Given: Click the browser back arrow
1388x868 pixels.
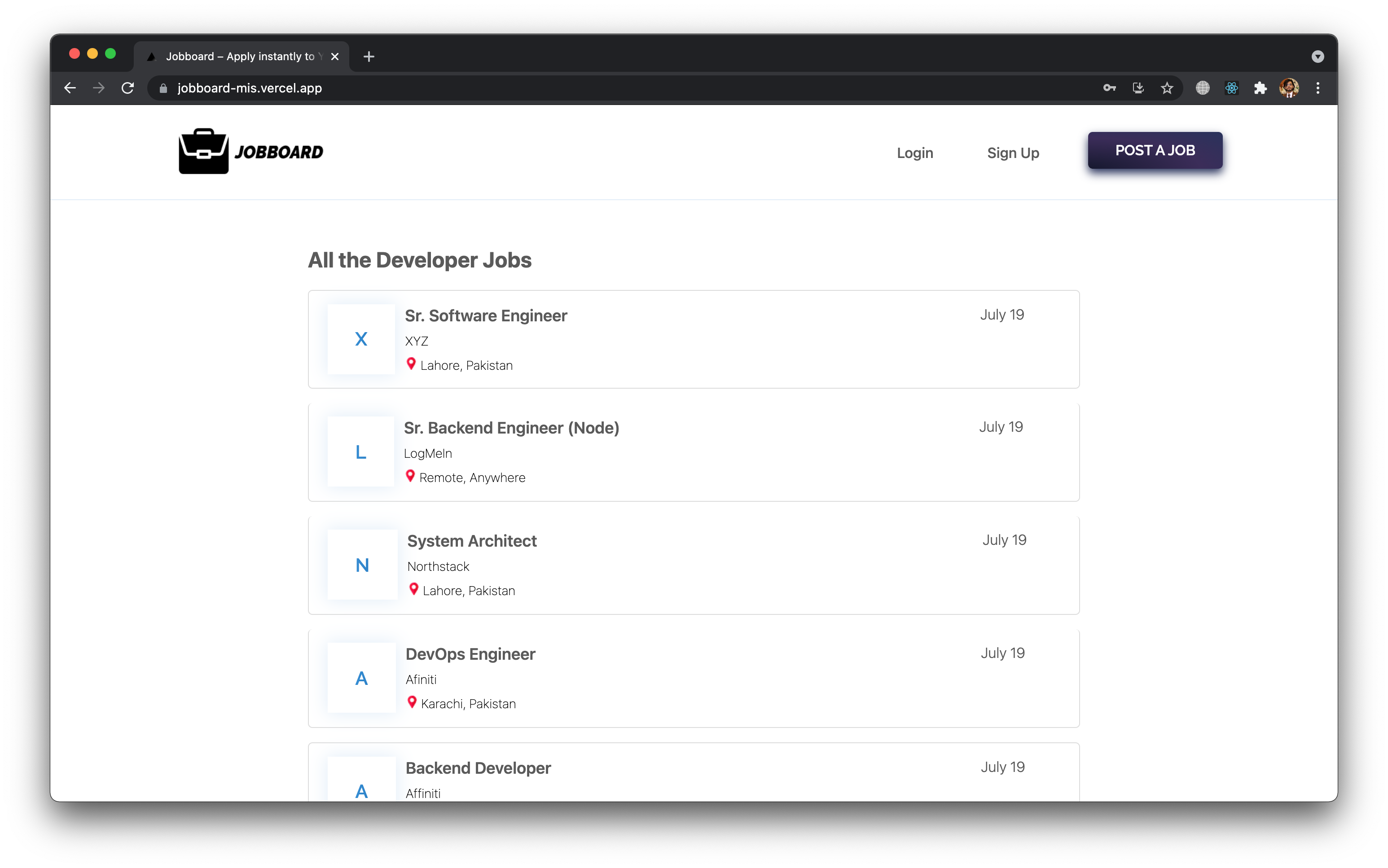Looking at the screenshot, I should pos(70,88).
